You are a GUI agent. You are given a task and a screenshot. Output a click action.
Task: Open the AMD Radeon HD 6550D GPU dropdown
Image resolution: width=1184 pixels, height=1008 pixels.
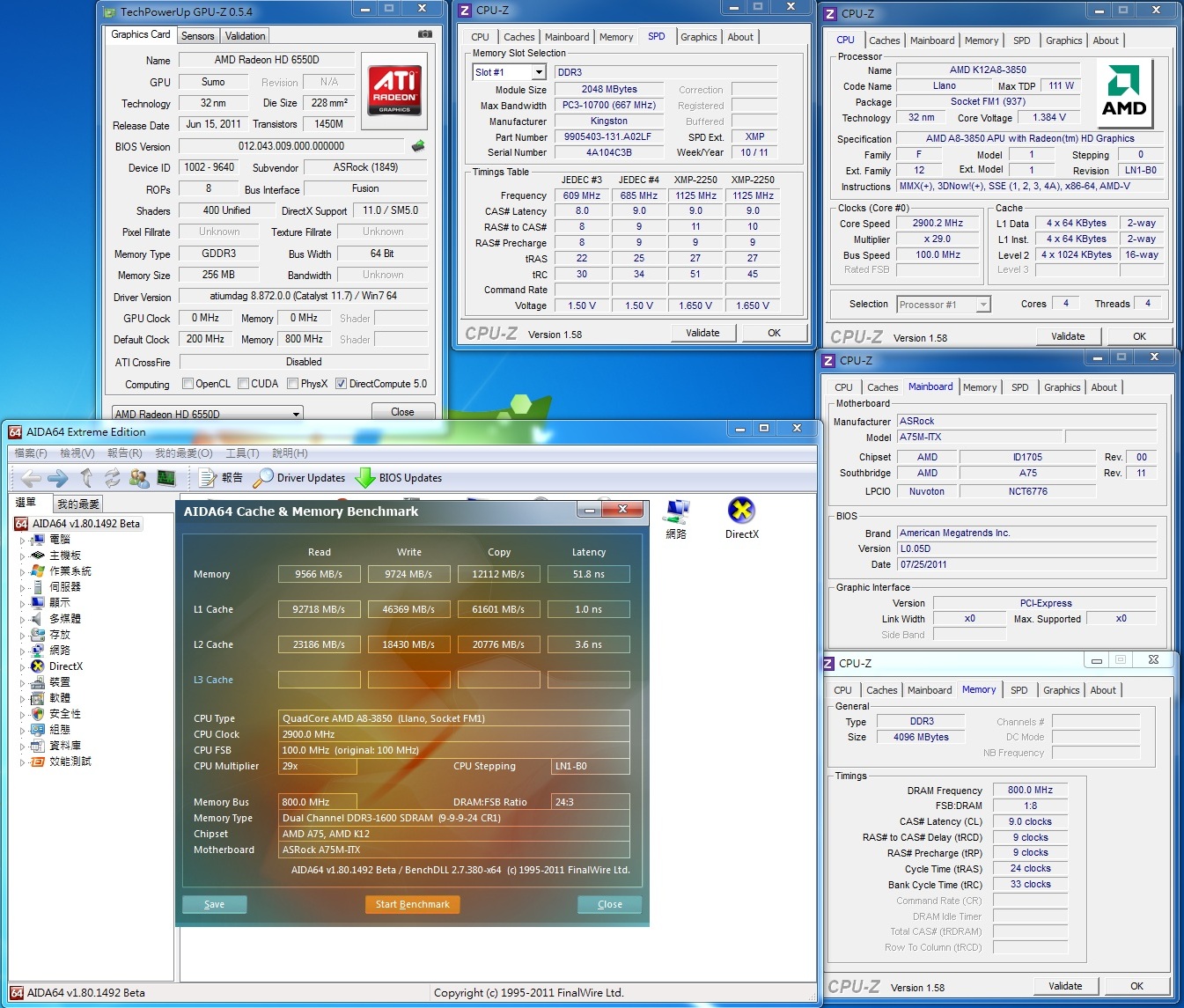point(296,414)
